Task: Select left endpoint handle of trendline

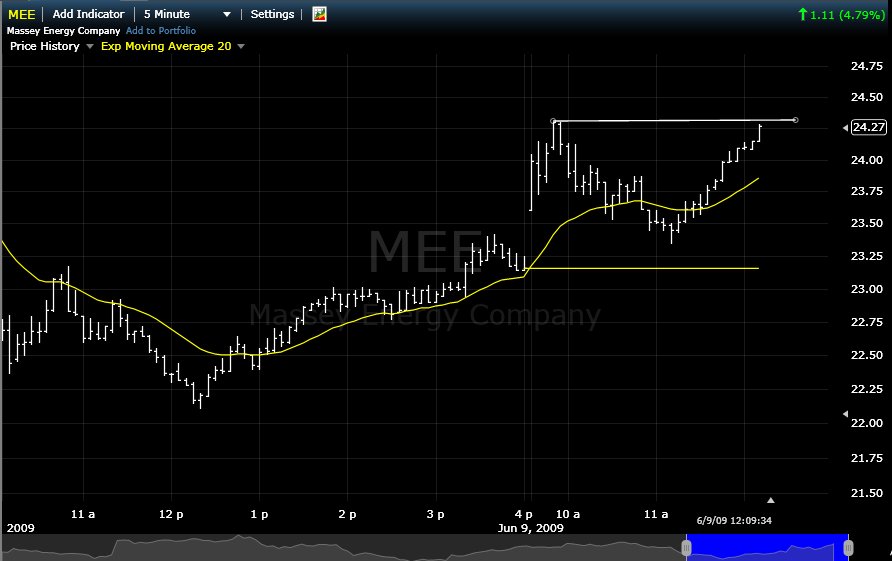Action: (553, 121)
